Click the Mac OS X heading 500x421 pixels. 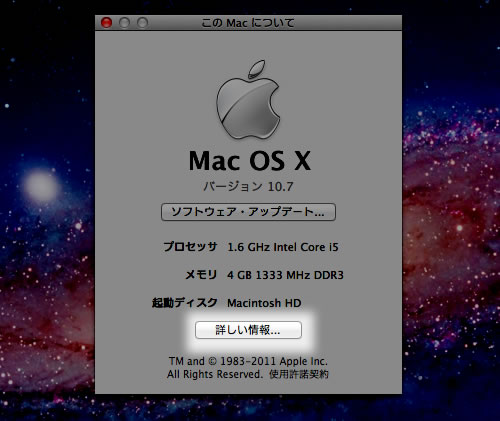[x=250, y=161]
